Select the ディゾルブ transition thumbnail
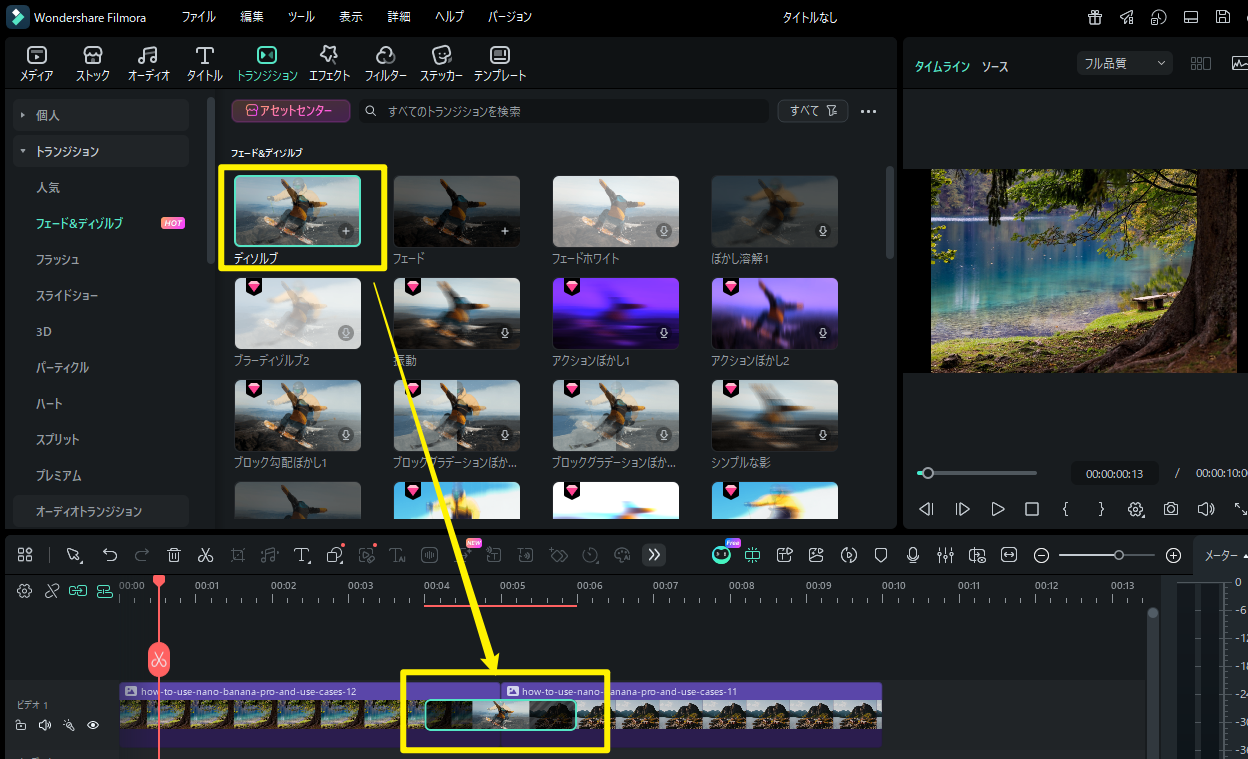The image size is (1248, 759). [297, 211]
